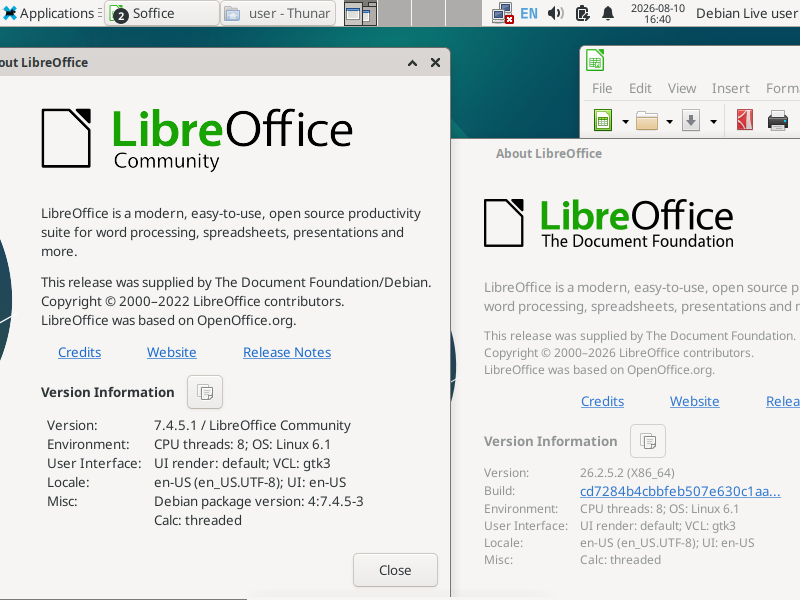Open the power manager battery icon
This screenshot has height=600, width=800.
pyautogui.click(x=582, y=13)
